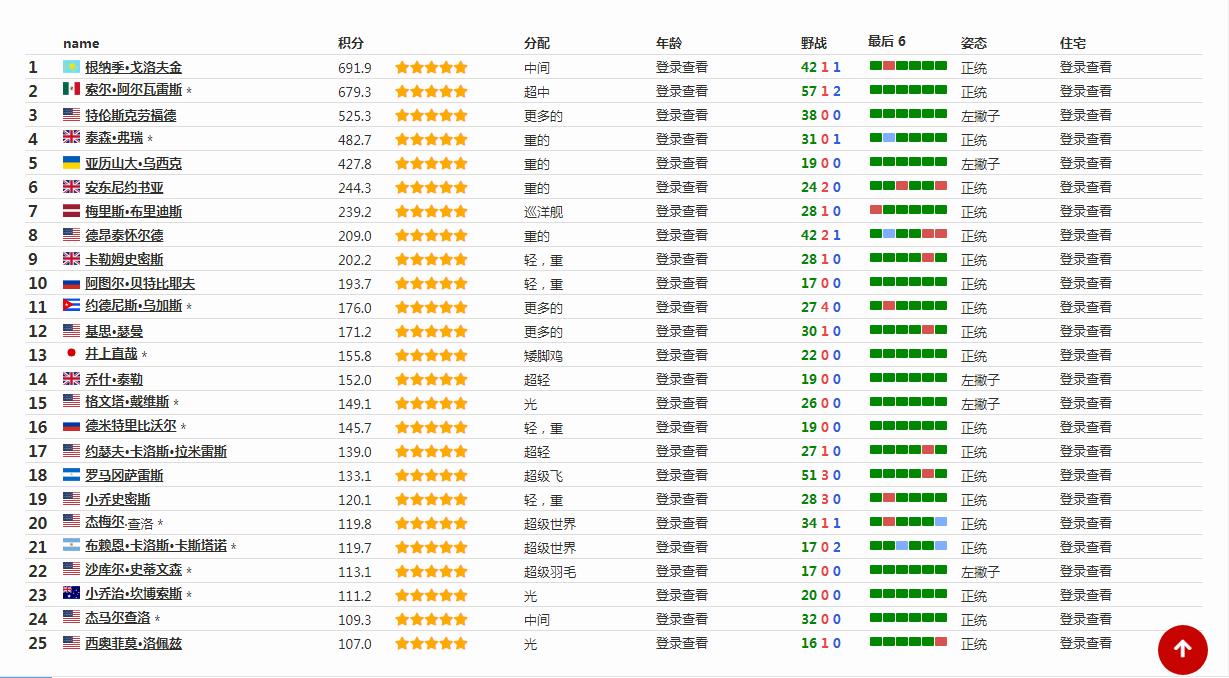This screenshot has width=1229, height=678.
Task: Click the red scroll-to-top arrow button
Action: click(1182, 650)
